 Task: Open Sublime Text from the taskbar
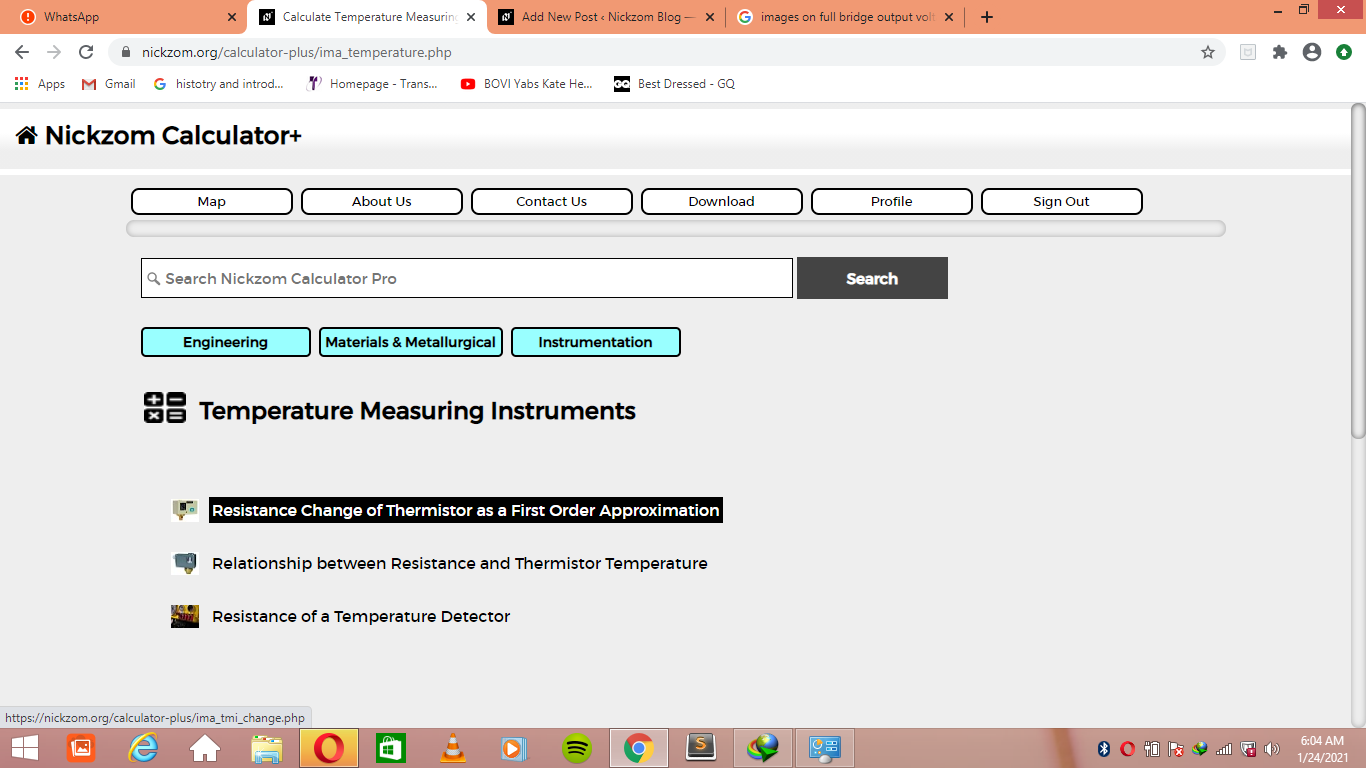[701, 748]
